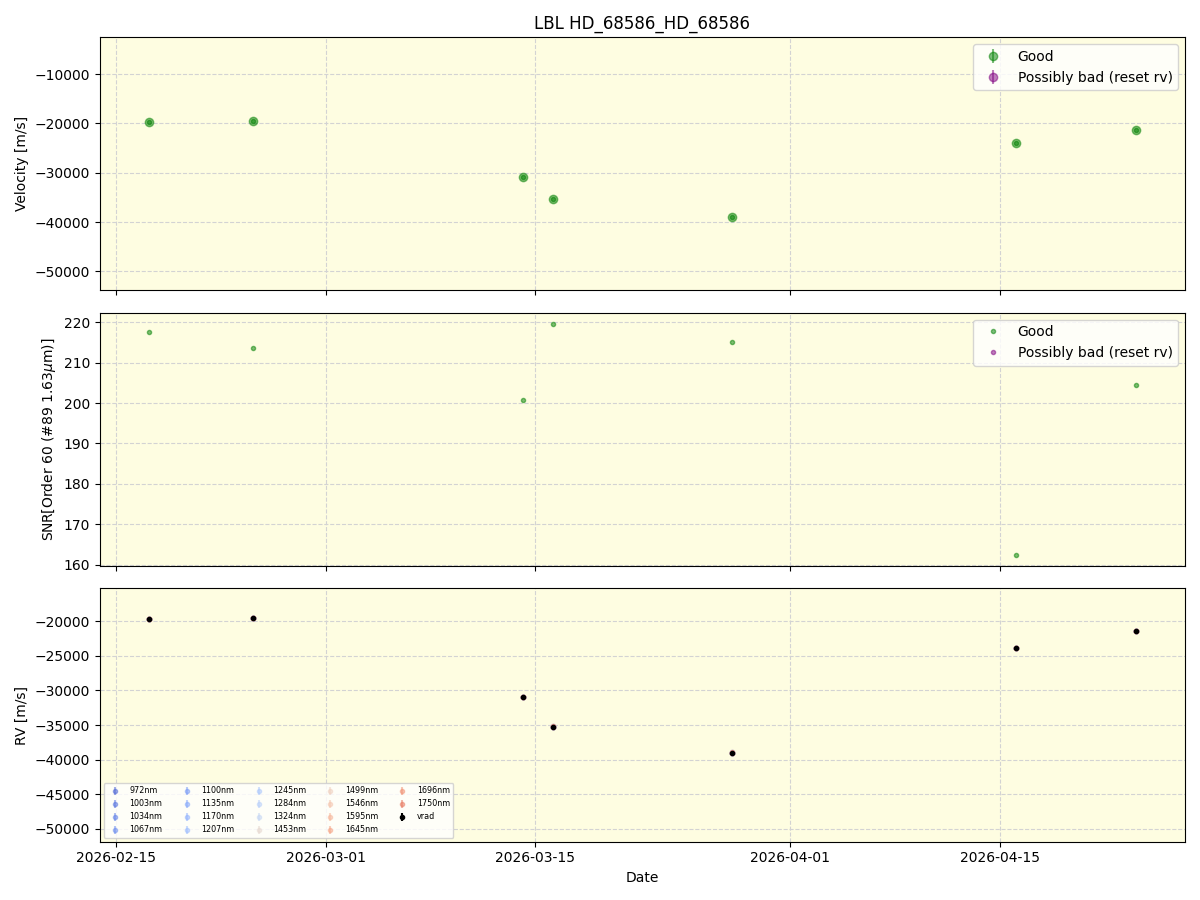Click the 1135nm legend marker
The image size is (1200, 900).
[187, 804]
